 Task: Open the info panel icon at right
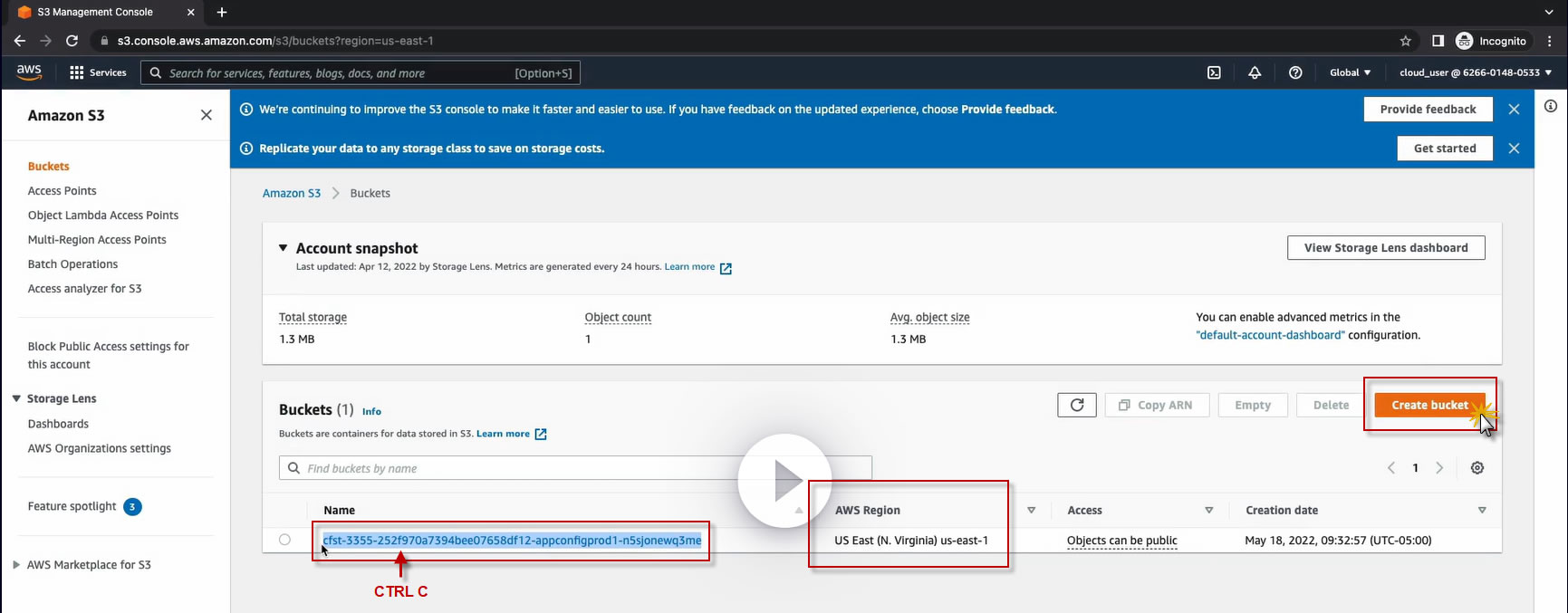(x=1551, y=106)
